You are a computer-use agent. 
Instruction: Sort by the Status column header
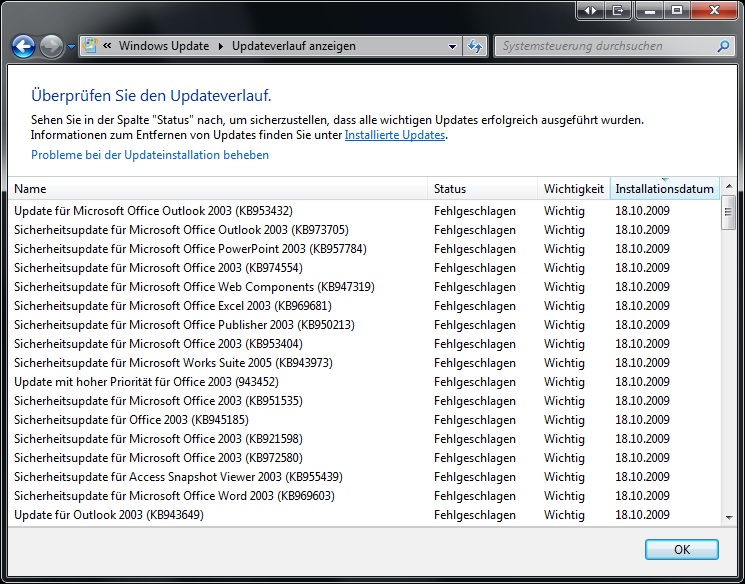coord(482,189)
